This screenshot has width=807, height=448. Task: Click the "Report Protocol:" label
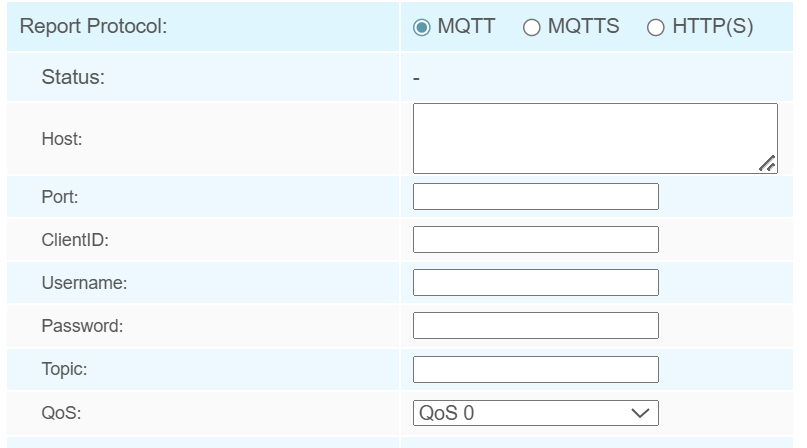pyautogui.click(x=93, y=27)
